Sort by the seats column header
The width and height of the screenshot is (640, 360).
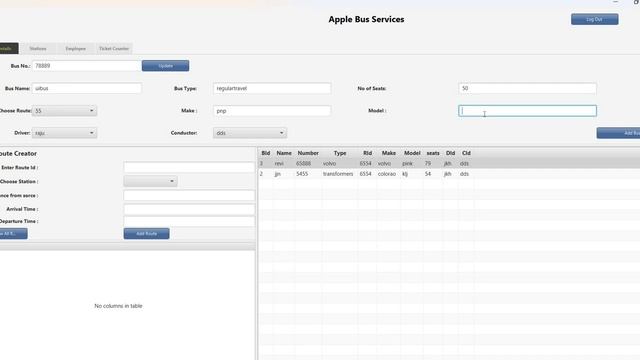(x=433, y=153)
